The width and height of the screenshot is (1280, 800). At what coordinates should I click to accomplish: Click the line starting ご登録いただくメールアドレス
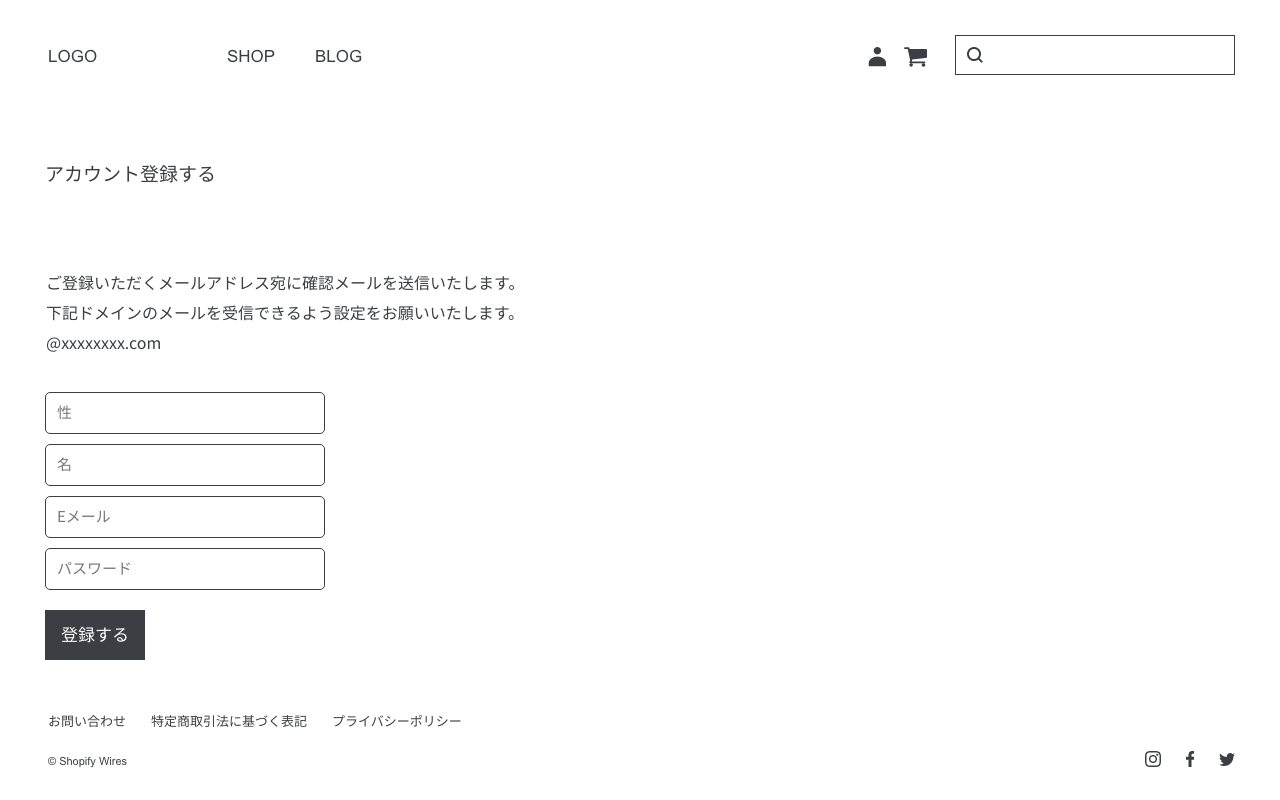(x=284, y=283)
